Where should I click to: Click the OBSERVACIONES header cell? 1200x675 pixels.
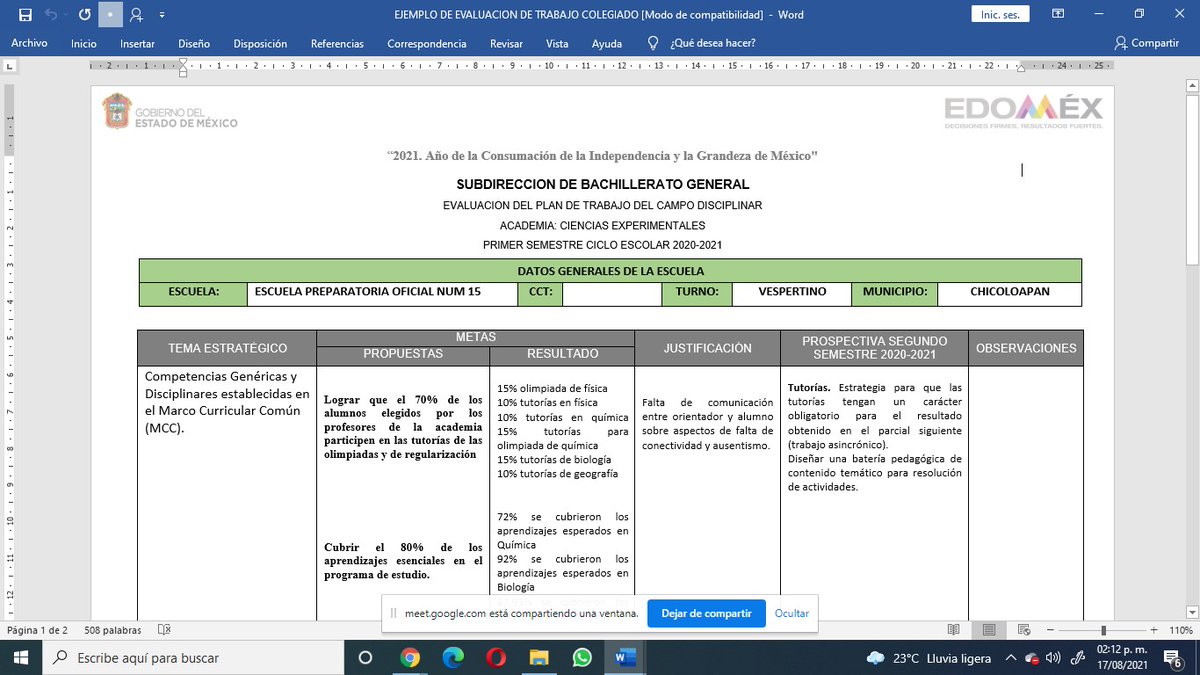(x=1026, y=348)
